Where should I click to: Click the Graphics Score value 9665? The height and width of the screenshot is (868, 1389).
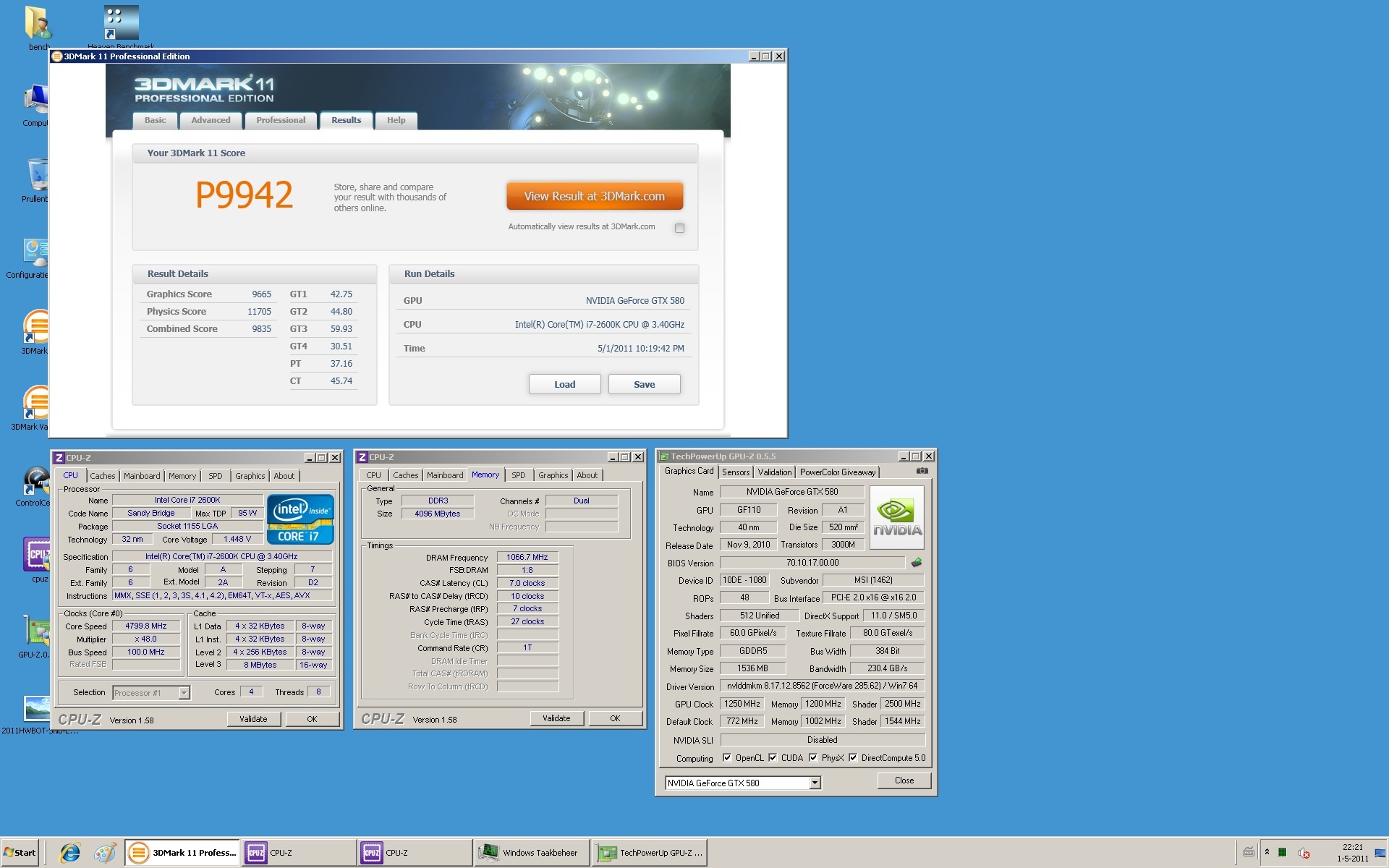point(261,294)
